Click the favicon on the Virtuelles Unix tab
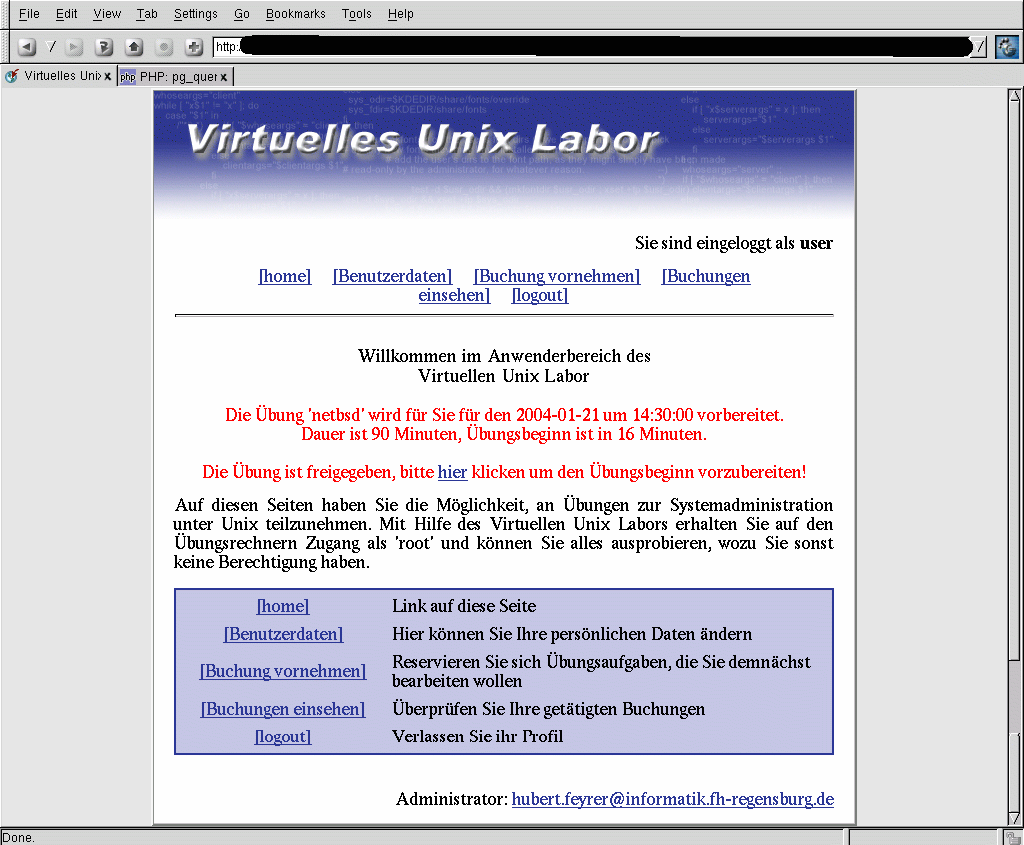 12,76
